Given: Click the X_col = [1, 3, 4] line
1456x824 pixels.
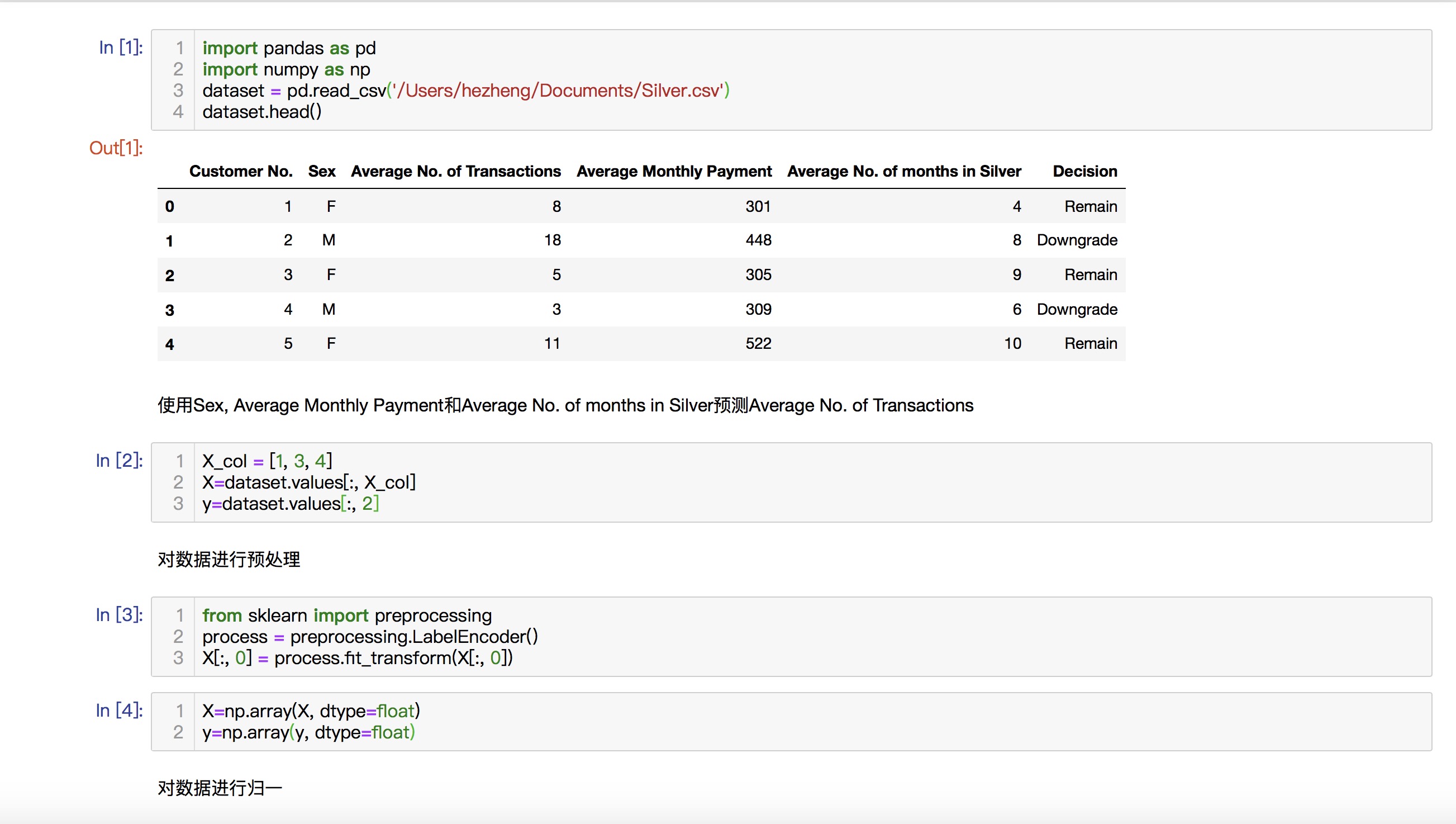Looking at the screenshot, I should pyautogui.click(x=268, y=461).
